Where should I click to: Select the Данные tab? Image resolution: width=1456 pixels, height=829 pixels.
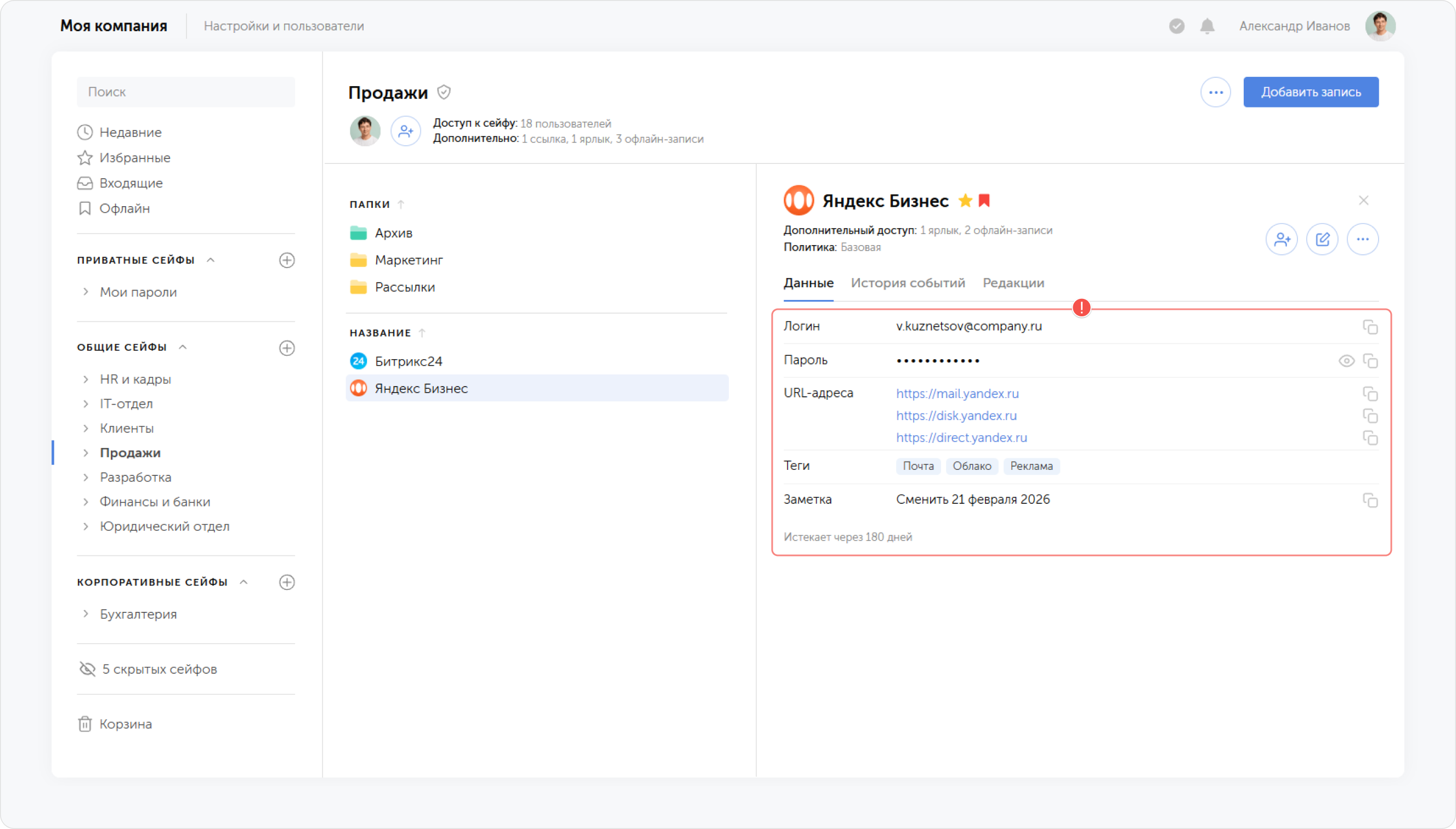tap(808, 283)
